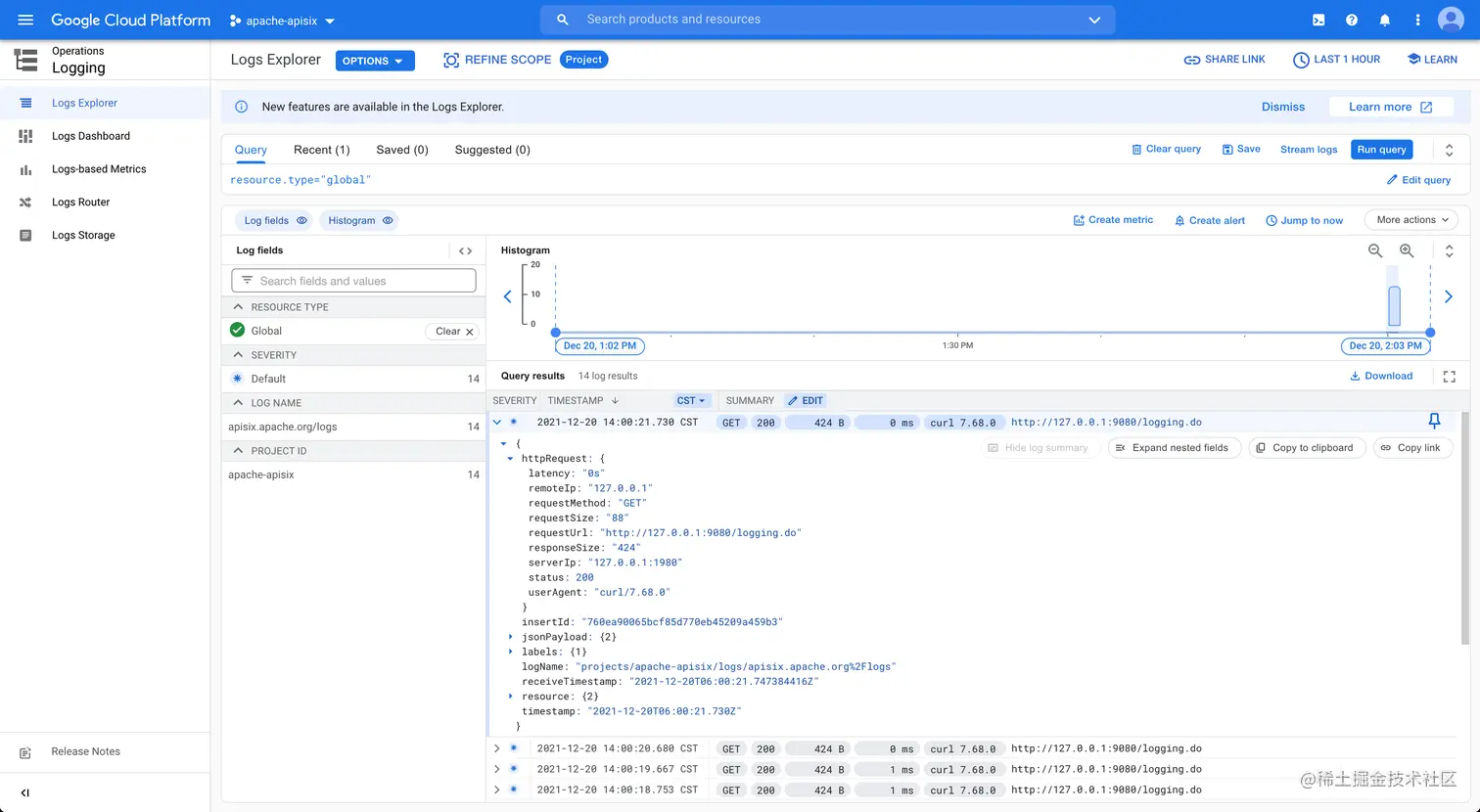Expand the labels field
Screen dimensions: 1480x812
tap(511, 652)
